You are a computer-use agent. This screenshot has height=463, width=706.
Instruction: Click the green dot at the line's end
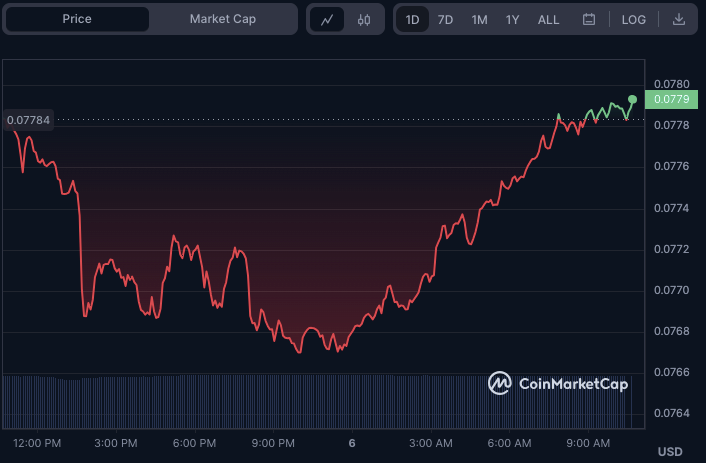click(x=633, y=99)
